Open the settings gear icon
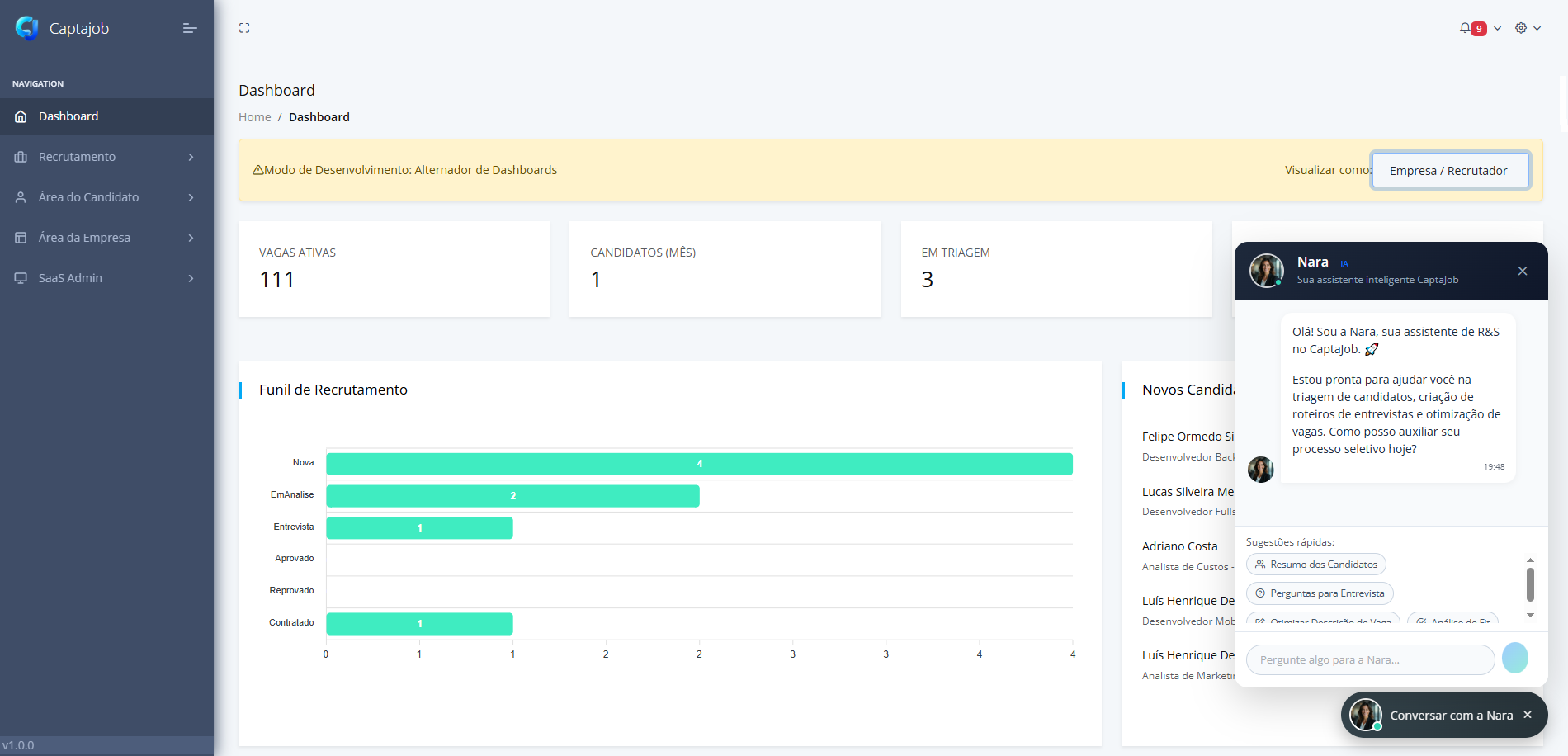1568x756 pixels. coord(1521,28)
